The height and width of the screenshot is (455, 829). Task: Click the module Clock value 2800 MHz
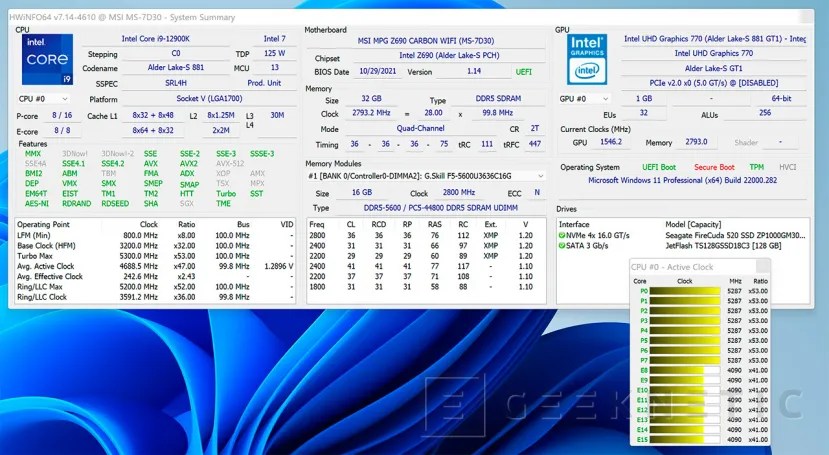[458, 193]
